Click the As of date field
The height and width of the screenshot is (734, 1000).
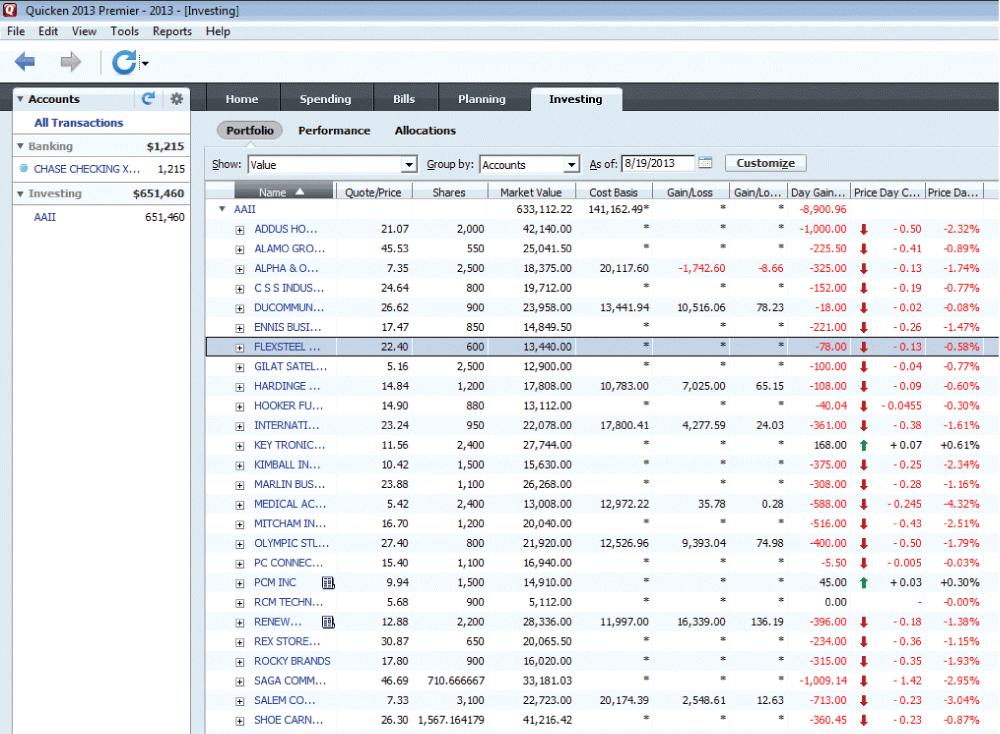coord(658,163)
